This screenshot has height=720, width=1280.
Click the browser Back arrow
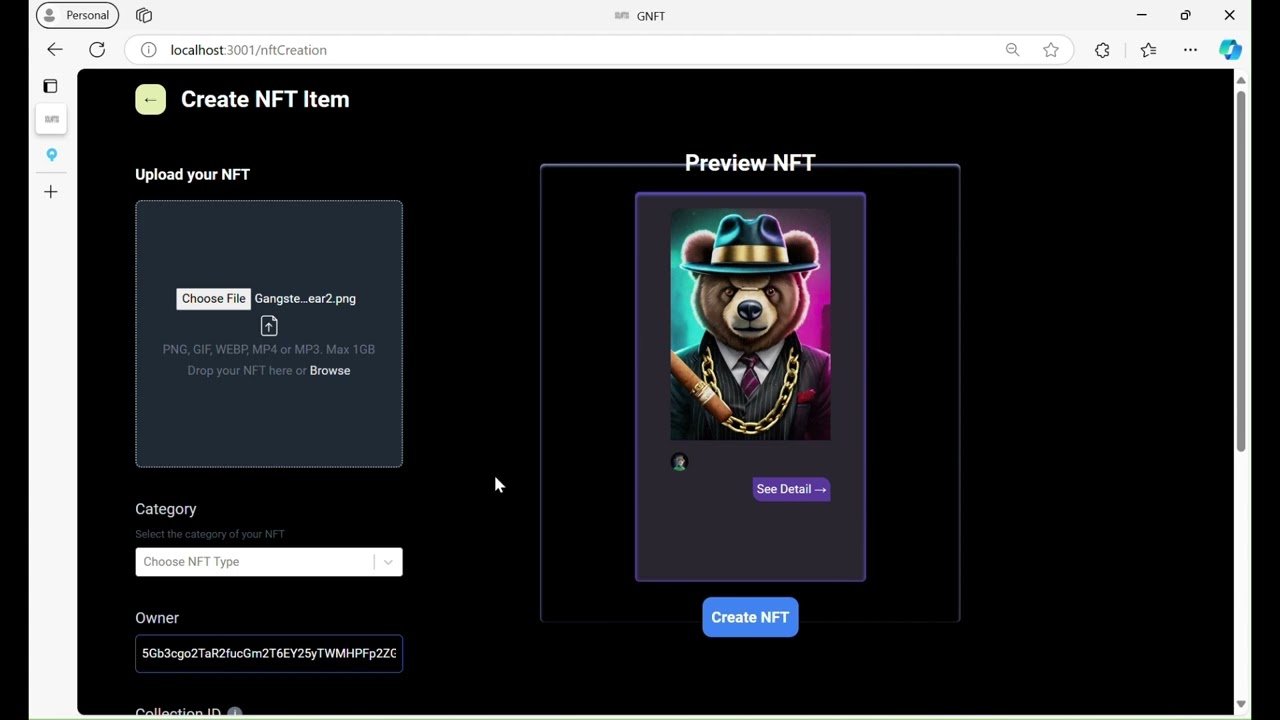[x=55, y=50]
